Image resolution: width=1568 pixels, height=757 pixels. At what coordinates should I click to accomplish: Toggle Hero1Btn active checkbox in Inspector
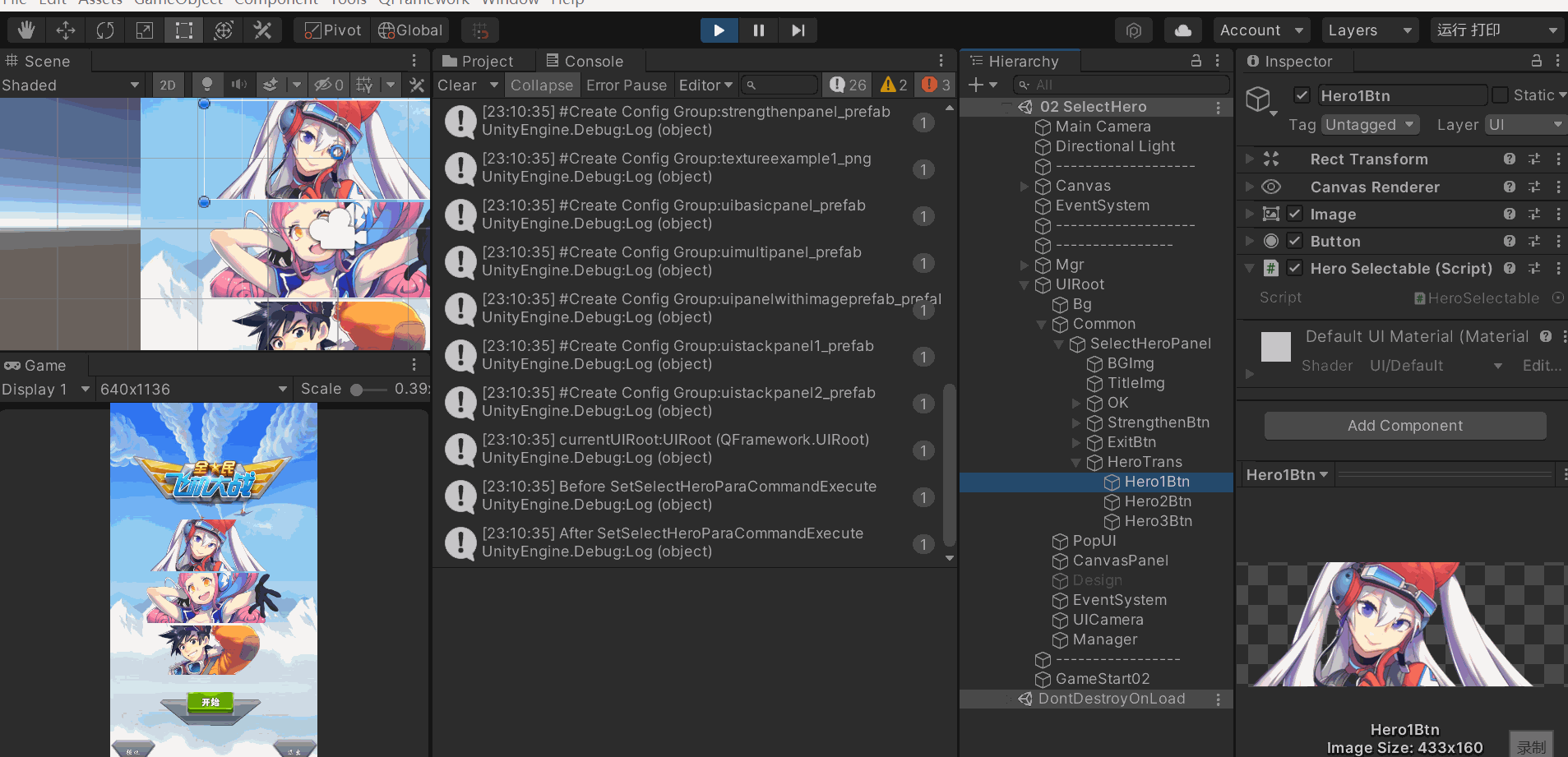coord(1302,95)
